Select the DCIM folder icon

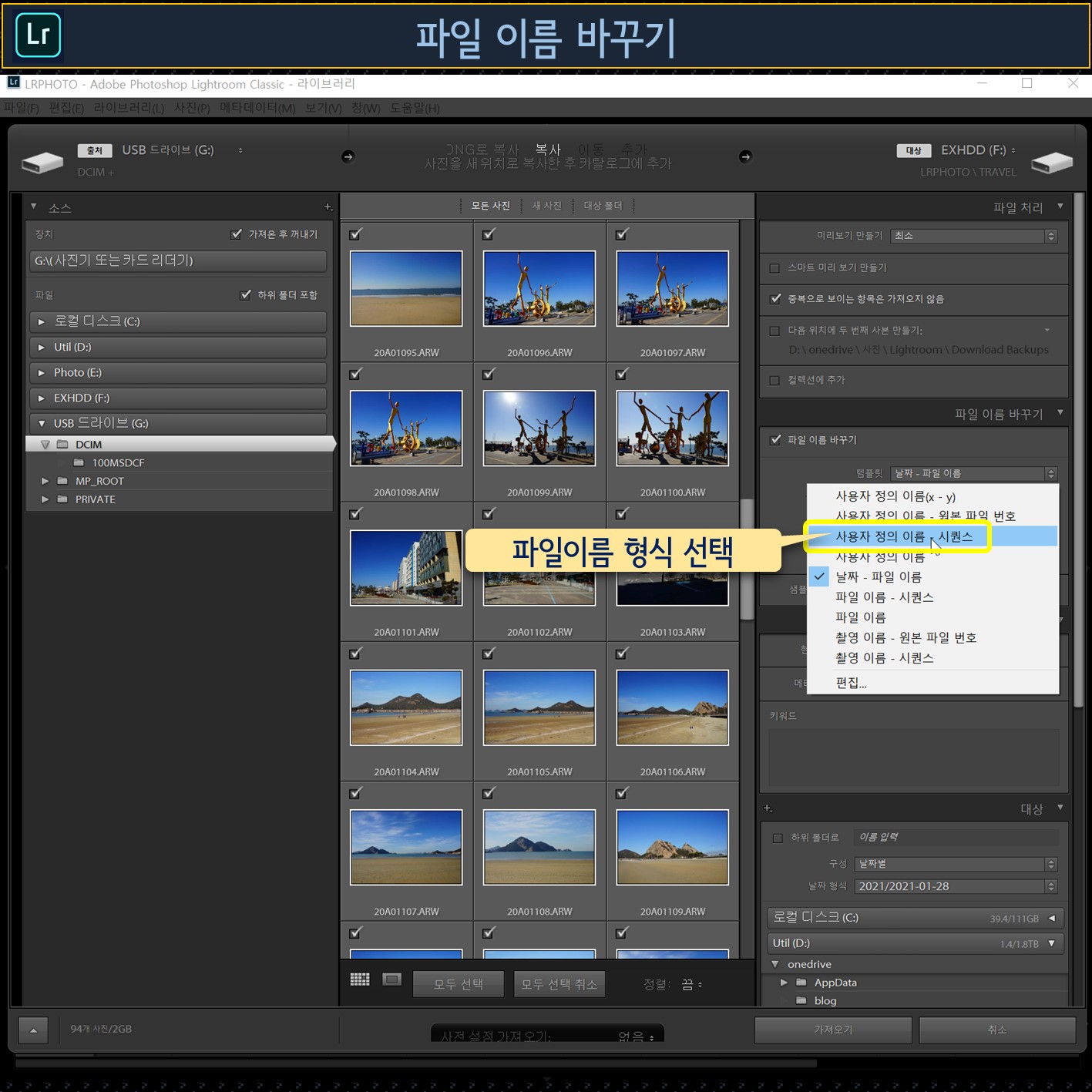pyautogui.click(x=62, y=445)
